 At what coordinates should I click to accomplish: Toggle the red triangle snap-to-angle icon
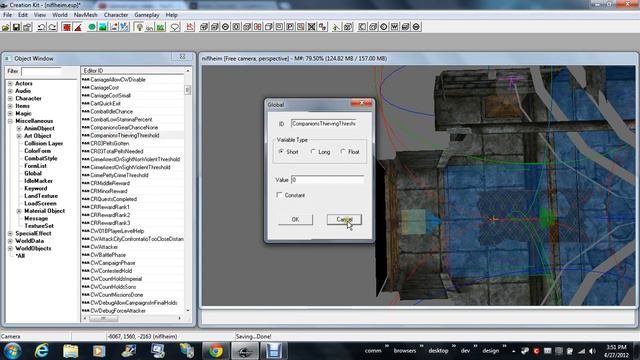pyautogui.click(x=78, y=27)
